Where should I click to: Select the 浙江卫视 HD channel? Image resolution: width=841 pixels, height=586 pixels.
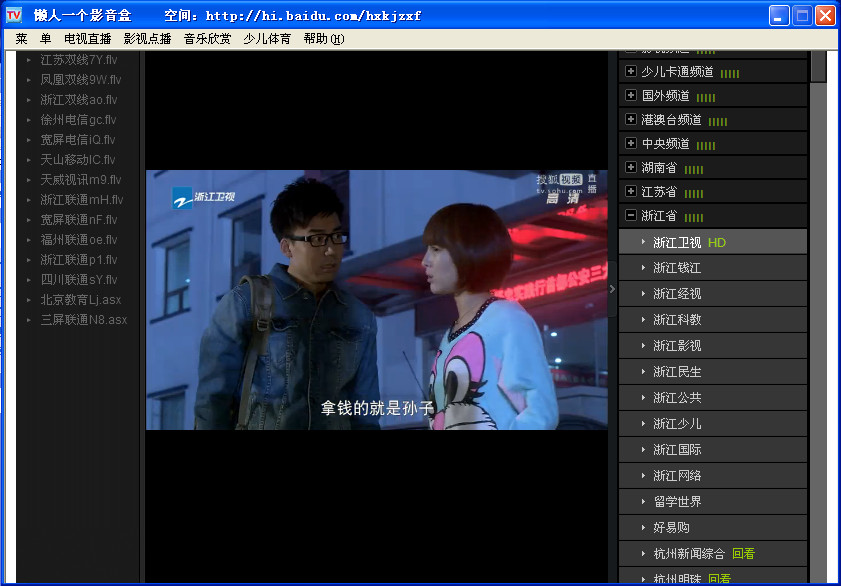pos(713,242)
